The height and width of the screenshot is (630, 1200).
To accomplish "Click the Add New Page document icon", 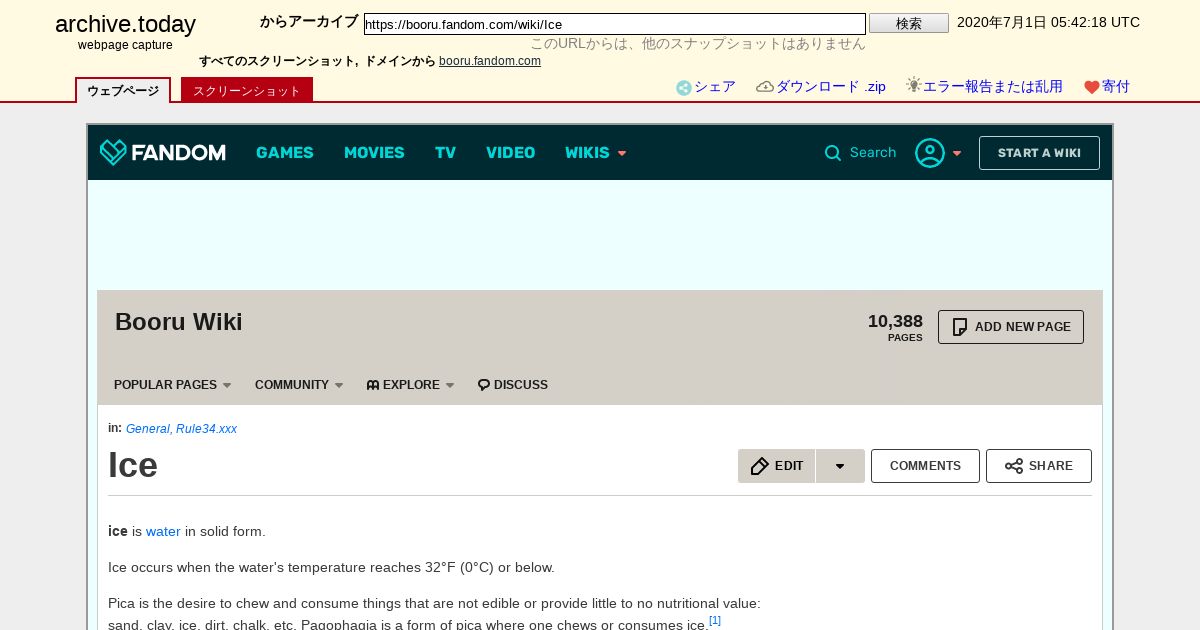I will tap(960, 327).
